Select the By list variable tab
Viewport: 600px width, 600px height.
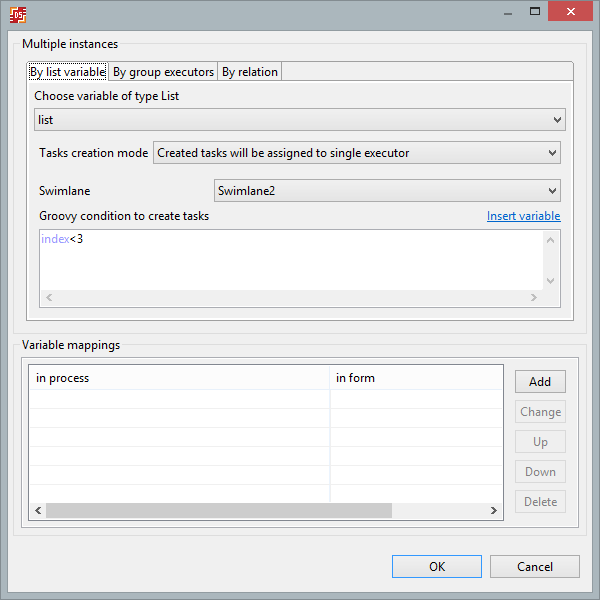pos(68,72)
